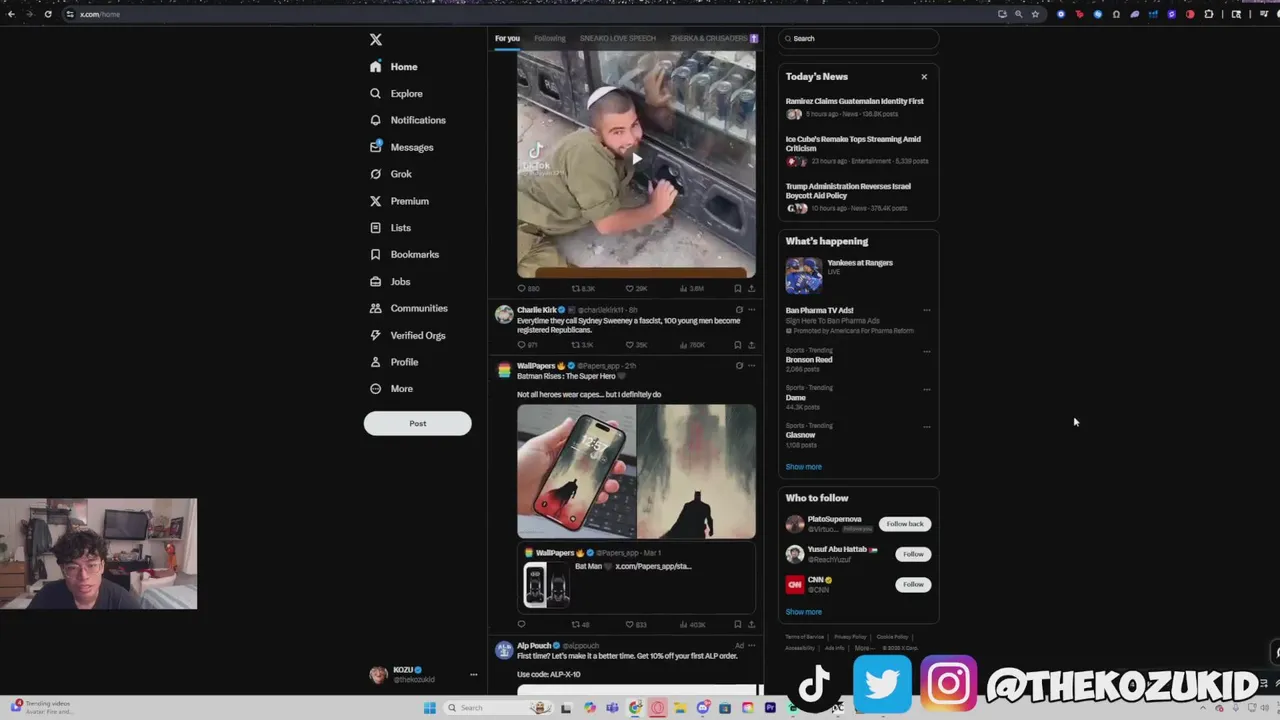Bookmark the WallPapers Batman post
The image size is (1280, 720).
click(737, 625)
